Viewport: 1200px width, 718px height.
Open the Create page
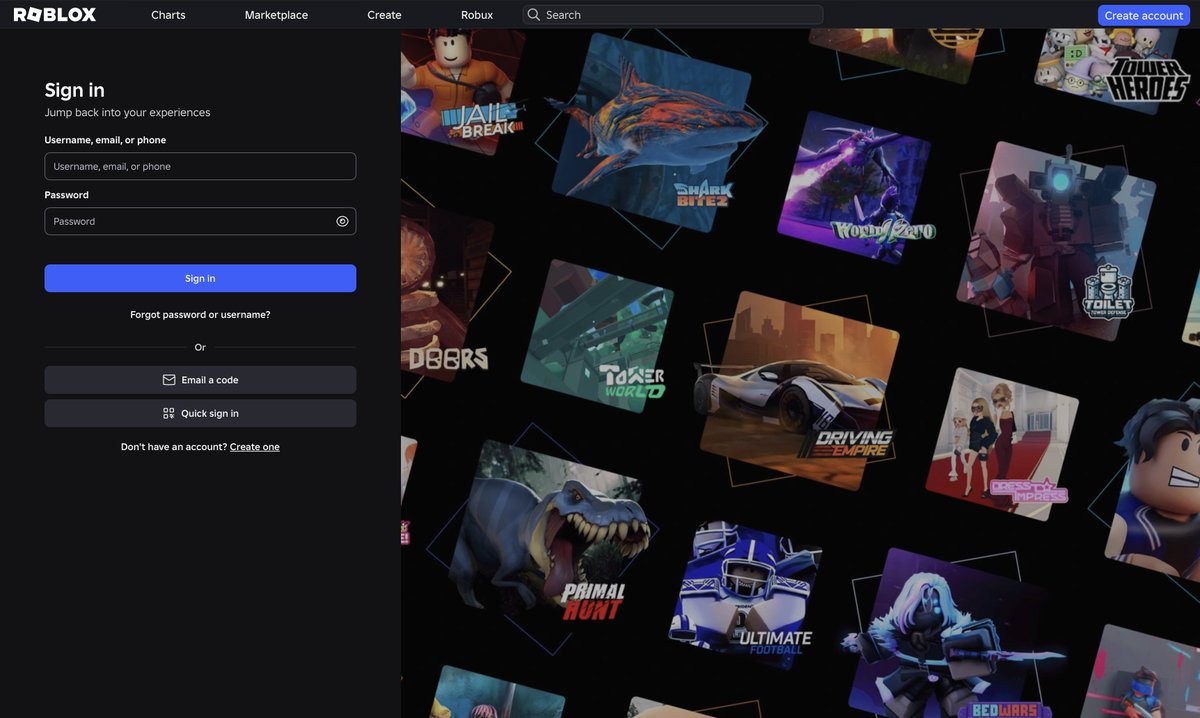[x=384, y=14]
